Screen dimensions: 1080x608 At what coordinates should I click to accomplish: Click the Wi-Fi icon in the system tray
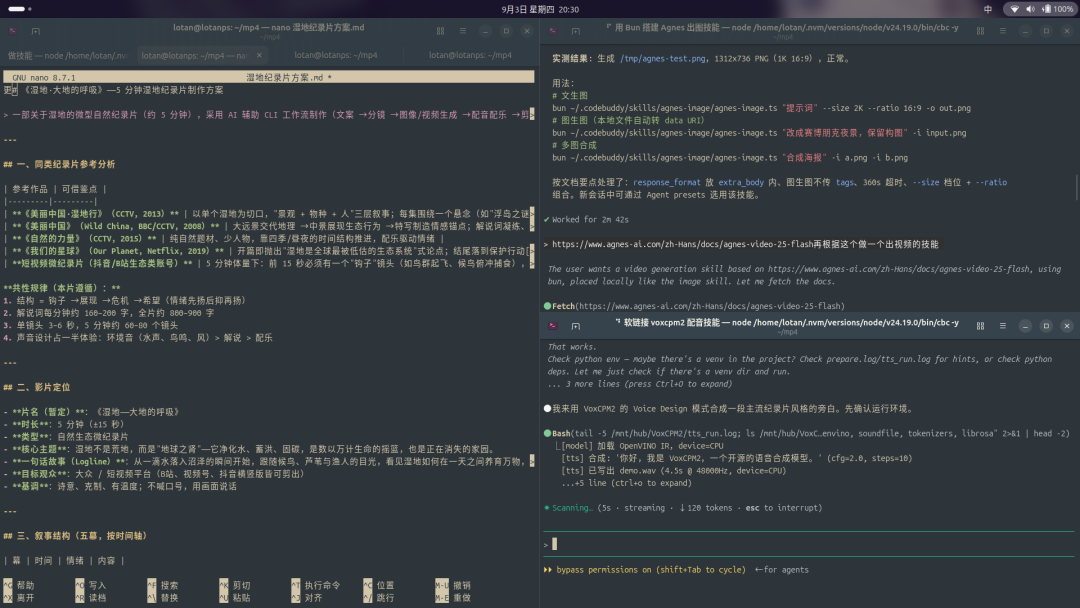tap(1015, 9)
